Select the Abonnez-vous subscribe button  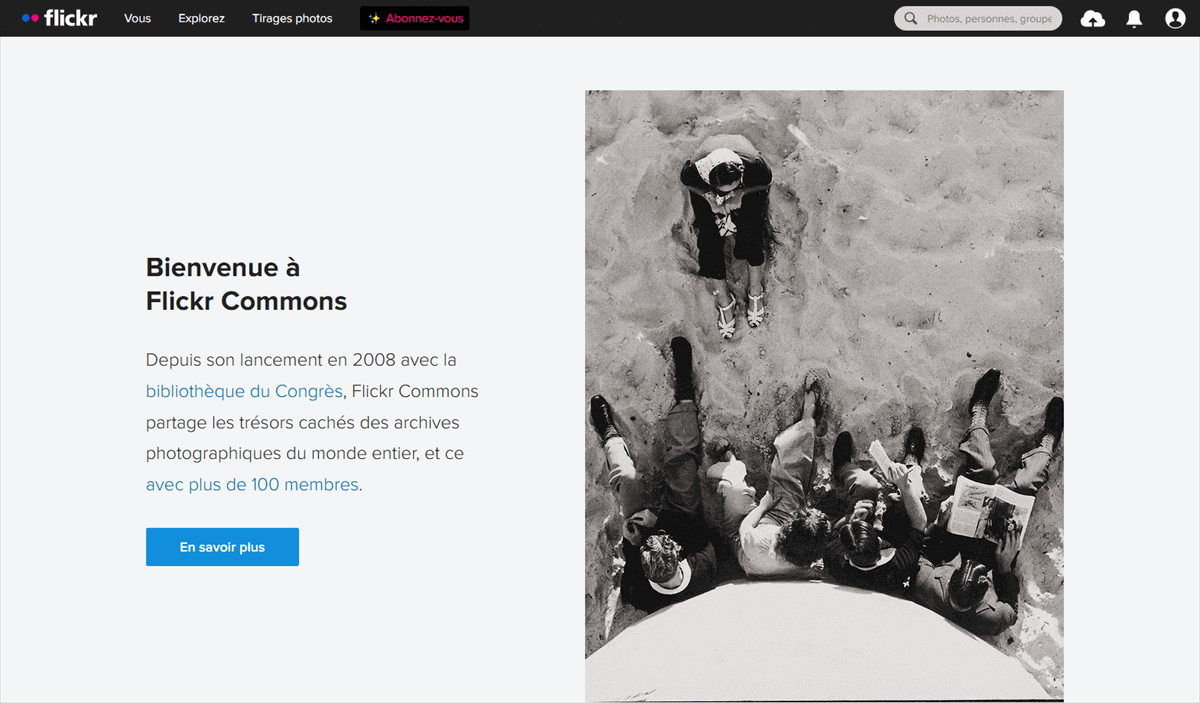[414, 18]
